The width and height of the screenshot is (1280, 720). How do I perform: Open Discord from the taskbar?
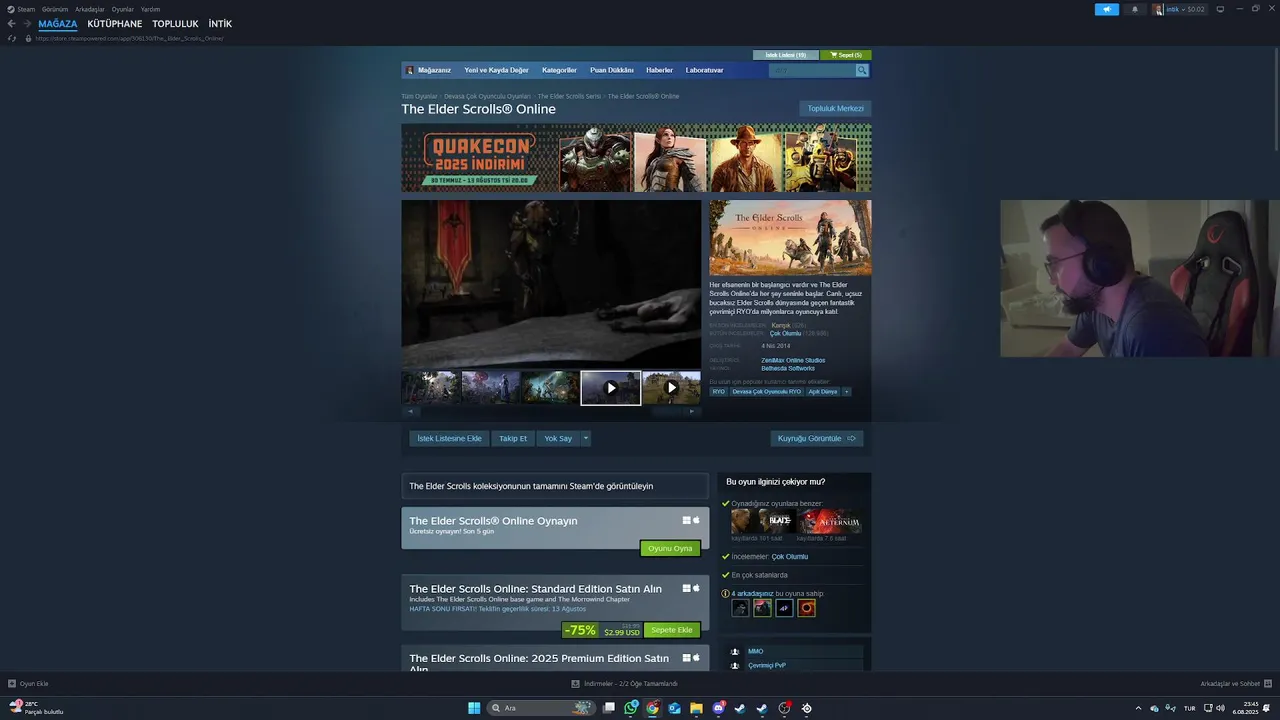[718, 708]
